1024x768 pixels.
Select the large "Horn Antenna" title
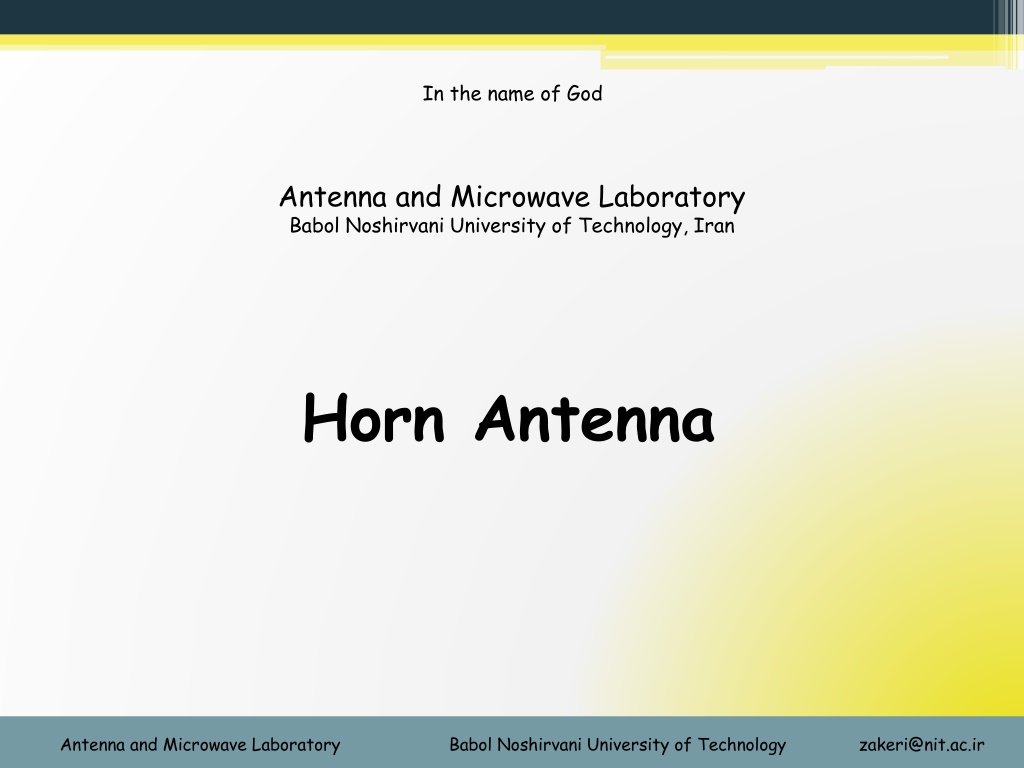[509, 419]
